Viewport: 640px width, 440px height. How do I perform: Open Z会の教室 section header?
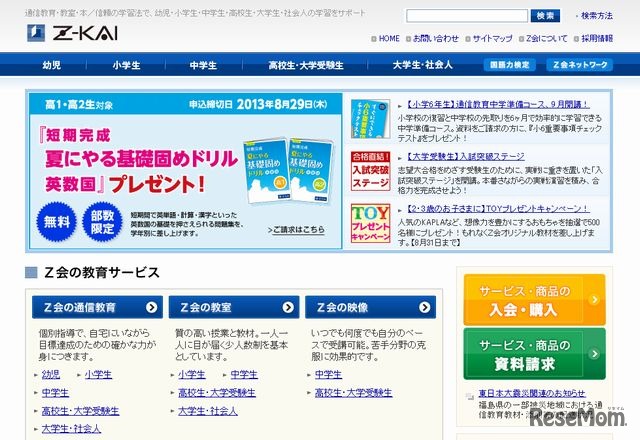tap(234, 307)
